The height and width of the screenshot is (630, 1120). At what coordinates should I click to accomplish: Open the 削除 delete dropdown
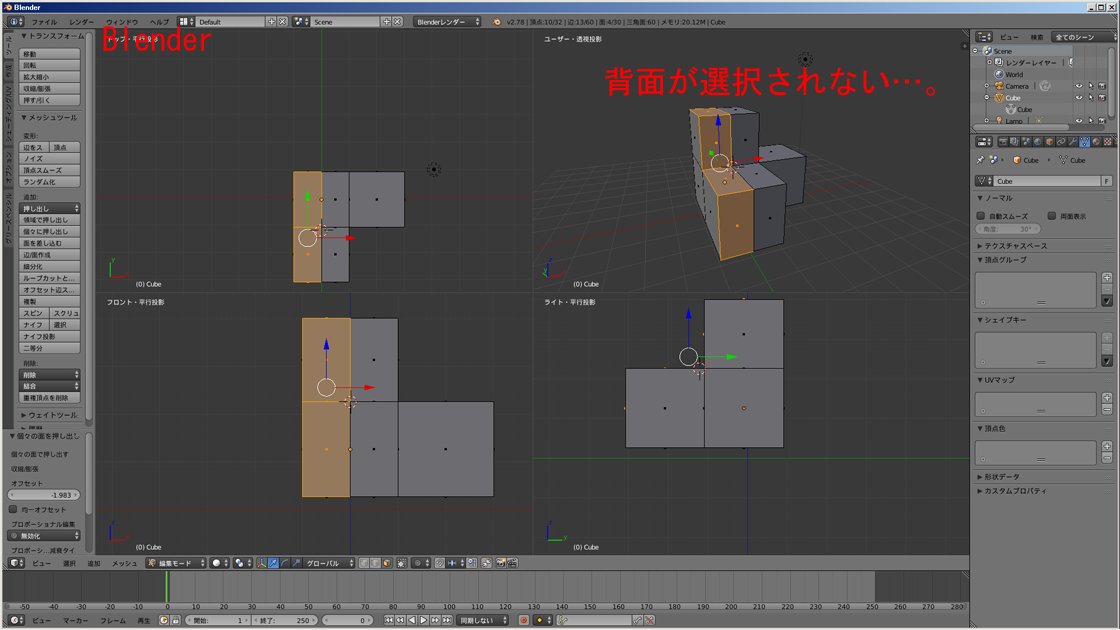[x=49, y=374]
